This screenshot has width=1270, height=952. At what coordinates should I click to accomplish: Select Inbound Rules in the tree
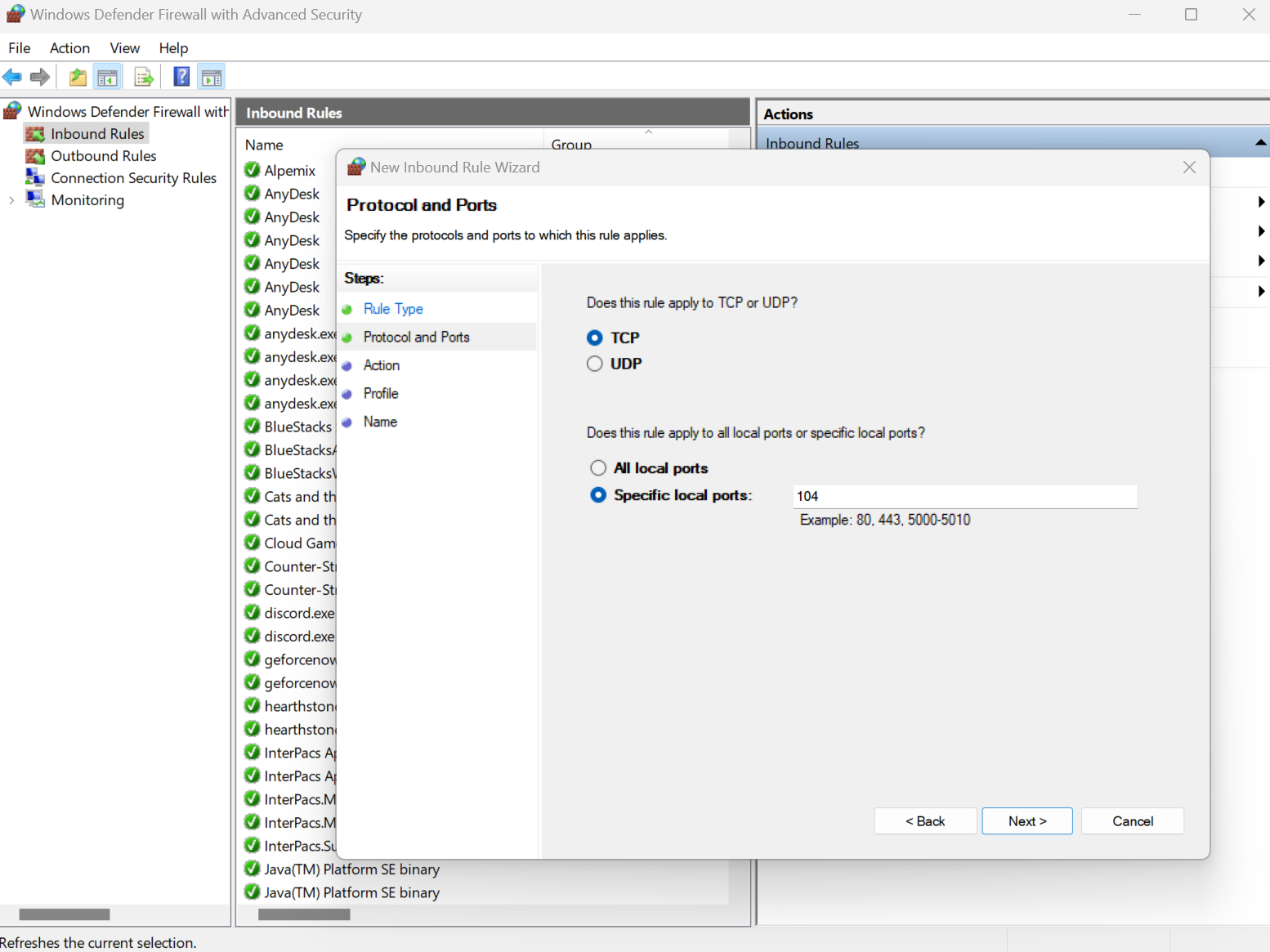[97, 134]
